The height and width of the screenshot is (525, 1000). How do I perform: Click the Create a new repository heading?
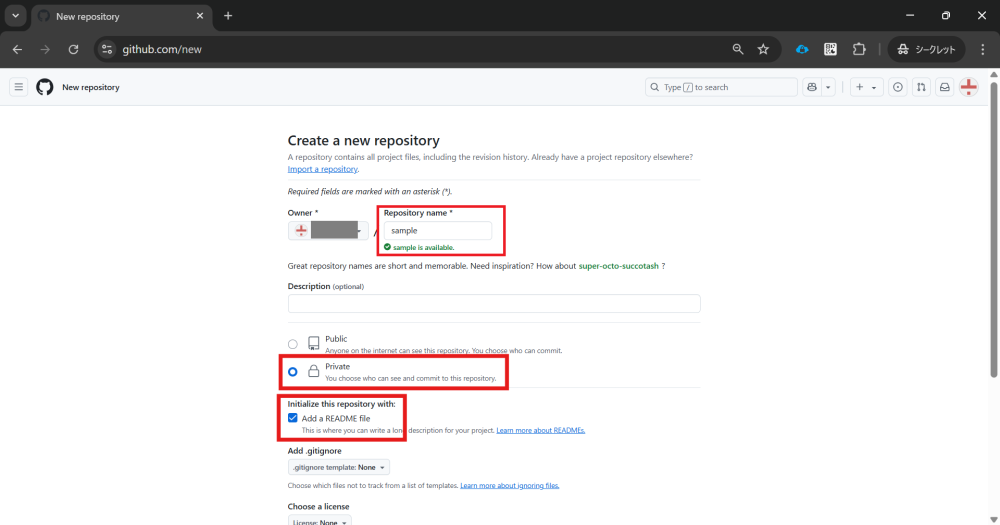(364, 140)
